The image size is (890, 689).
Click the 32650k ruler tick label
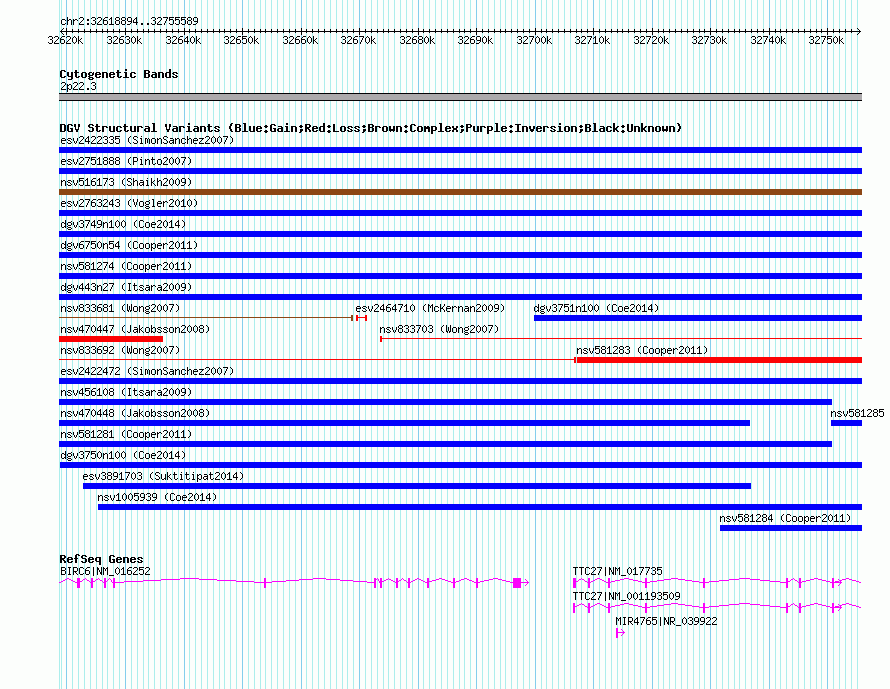coord(241,40)
